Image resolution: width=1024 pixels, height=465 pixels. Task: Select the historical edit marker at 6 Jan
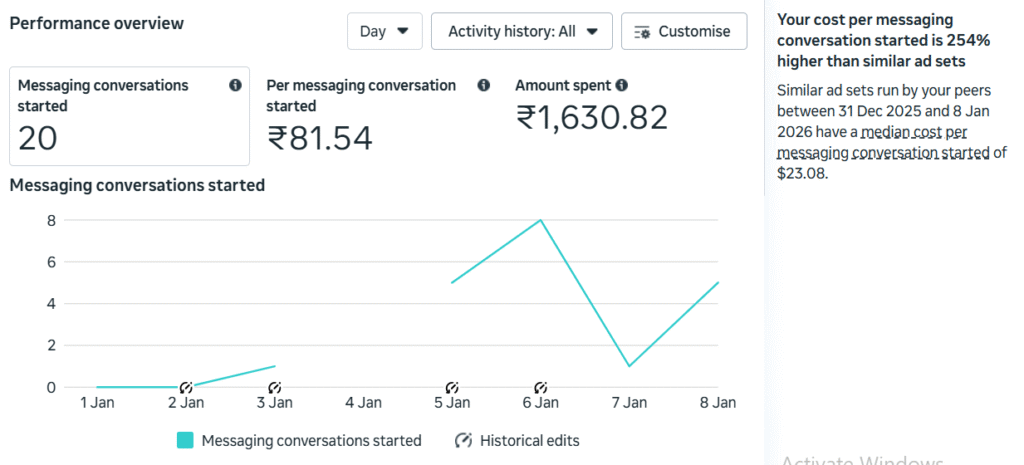(540, 387)
